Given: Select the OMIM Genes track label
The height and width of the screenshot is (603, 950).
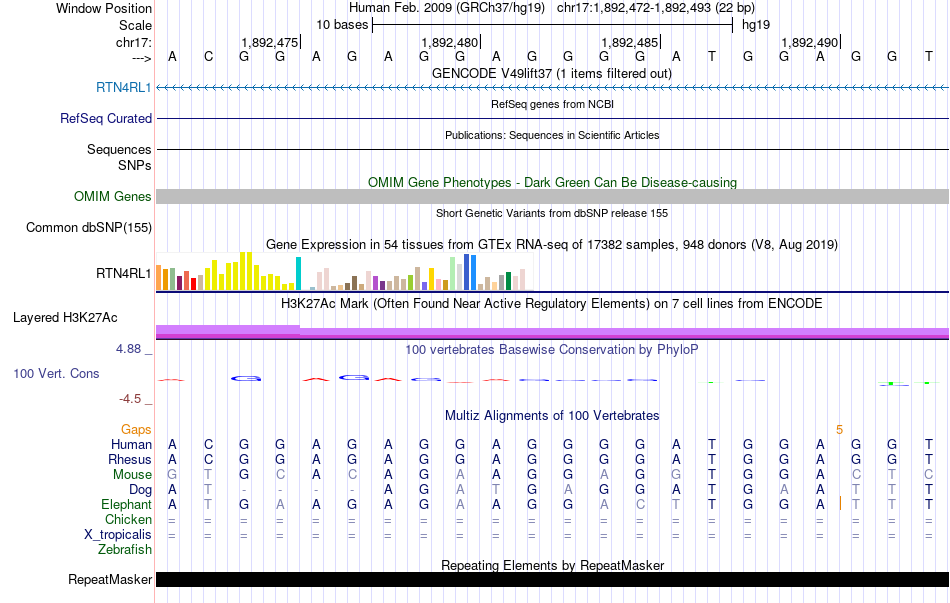Looking at the screenshot, I should 113,196.
